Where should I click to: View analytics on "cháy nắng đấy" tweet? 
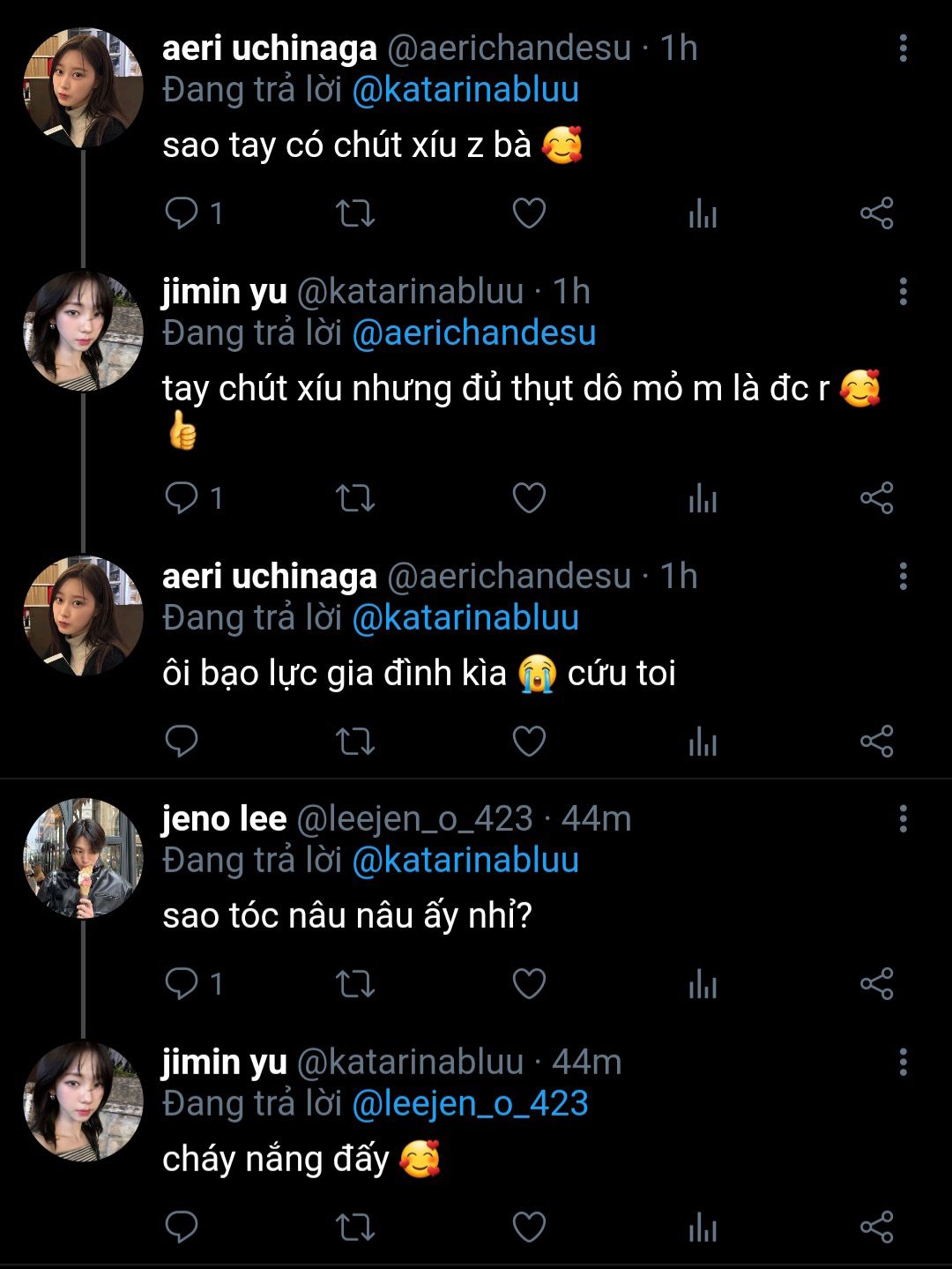[703, 1227]
